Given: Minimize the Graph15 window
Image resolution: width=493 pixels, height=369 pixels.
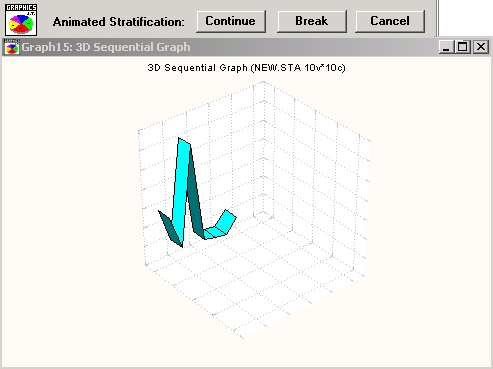Looking at the screenshot, I should [x=446, y=47].
